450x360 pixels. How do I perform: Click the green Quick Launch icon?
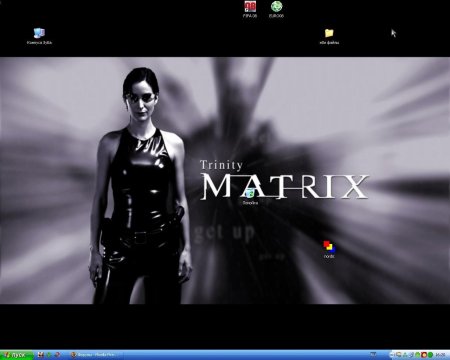(49, 355)
